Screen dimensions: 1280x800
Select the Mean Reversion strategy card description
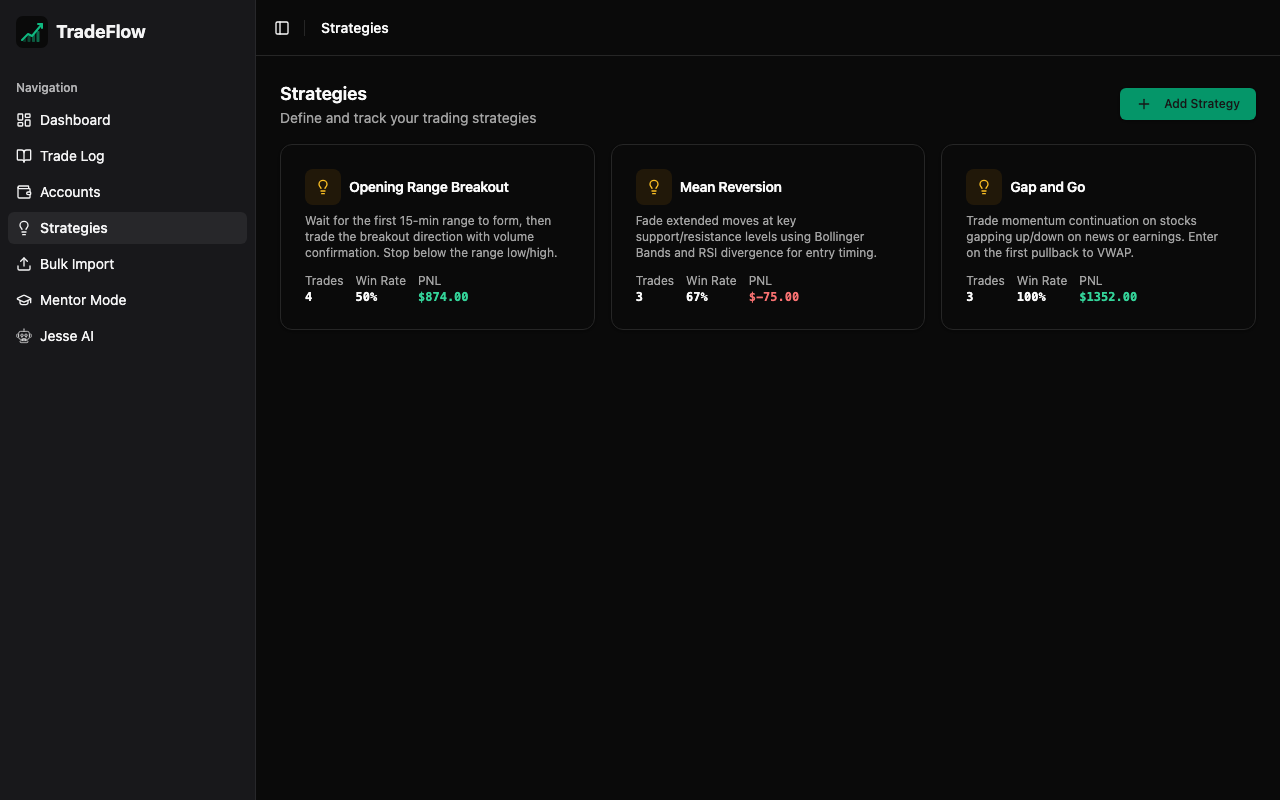[x=756, y=237]
